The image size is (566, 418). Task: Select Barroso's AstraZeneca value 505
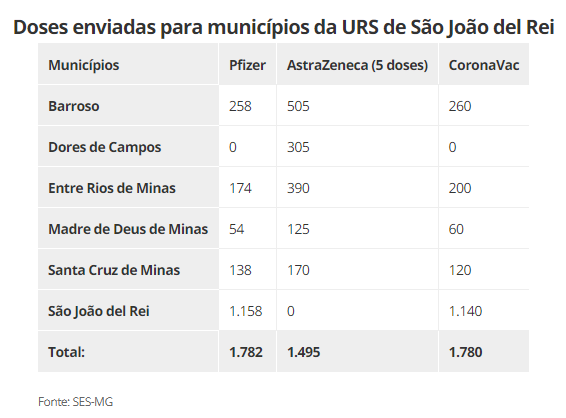pos(298,106)
